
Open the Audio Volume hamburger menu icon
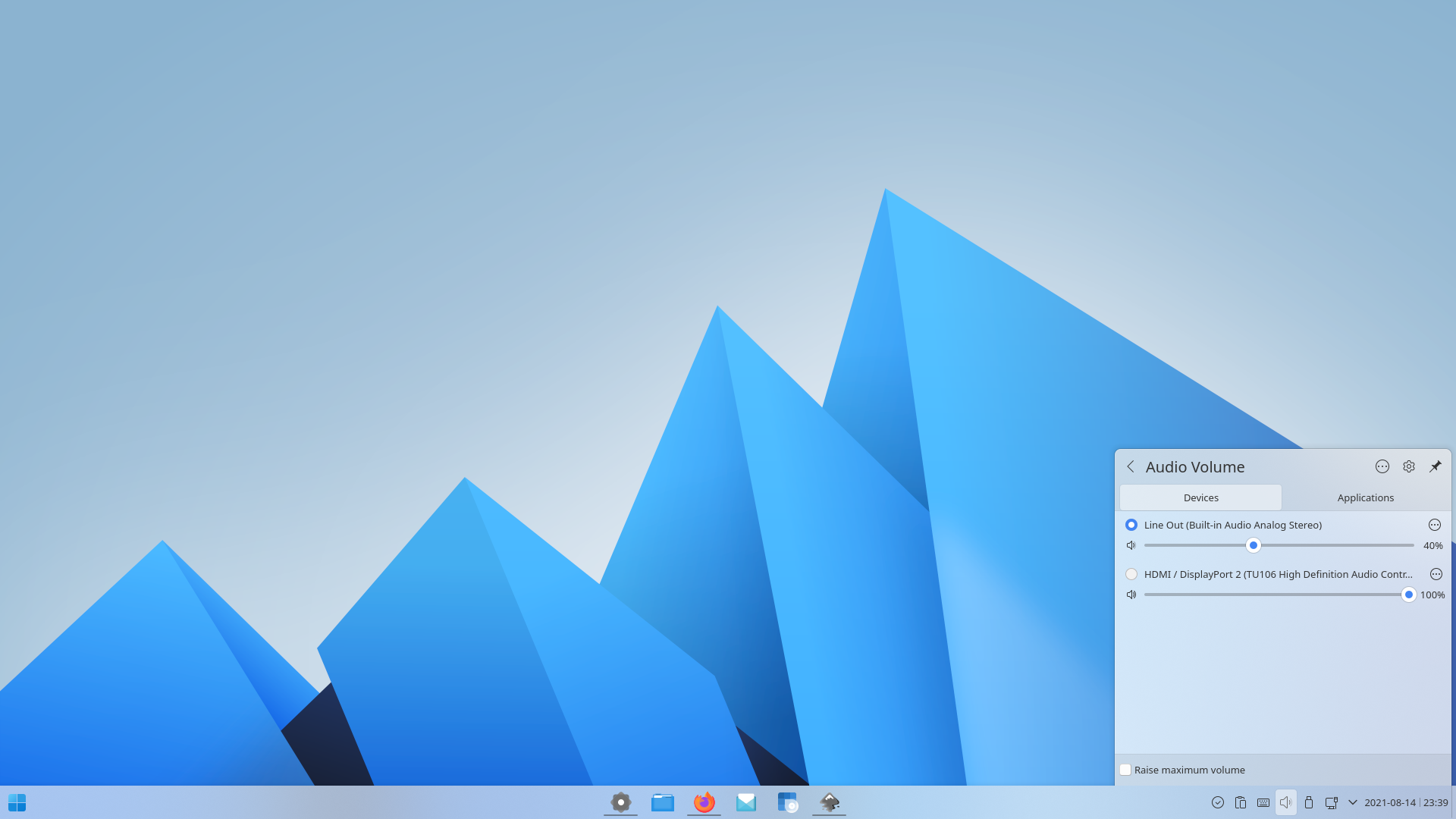point(1382,466)
